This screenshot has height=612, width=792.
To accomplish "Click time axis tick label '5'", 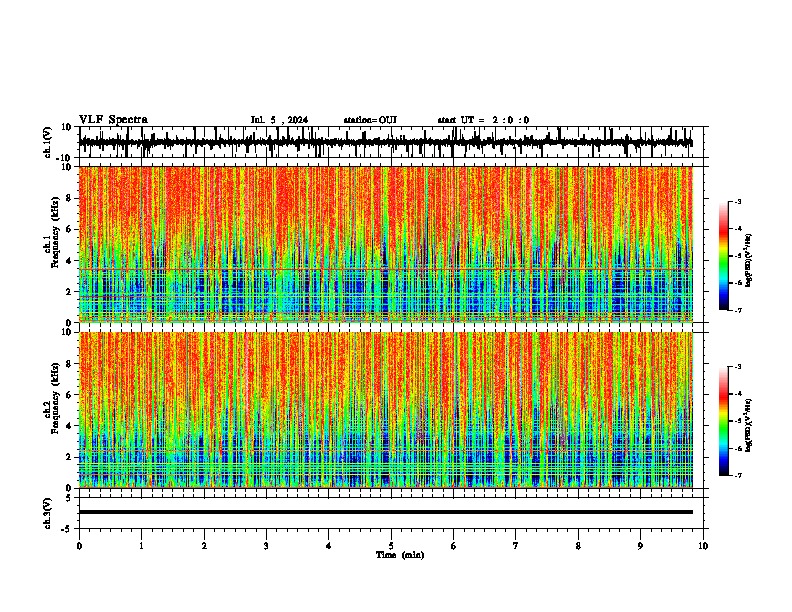I will coord(391,546).
